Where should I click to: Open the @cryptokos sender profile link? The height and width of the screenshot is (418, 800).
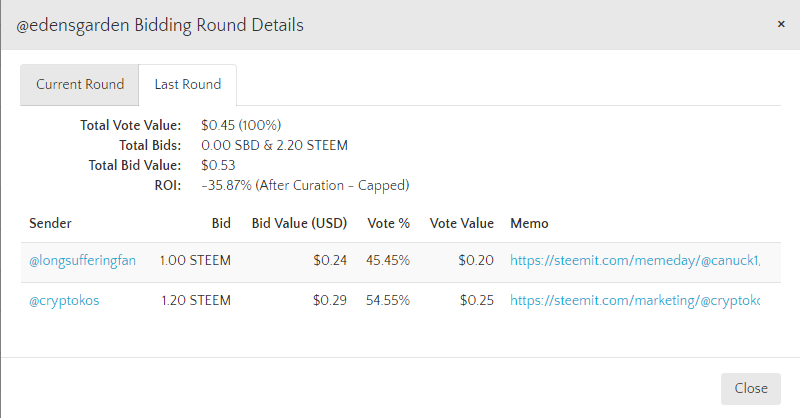[64, 301]
